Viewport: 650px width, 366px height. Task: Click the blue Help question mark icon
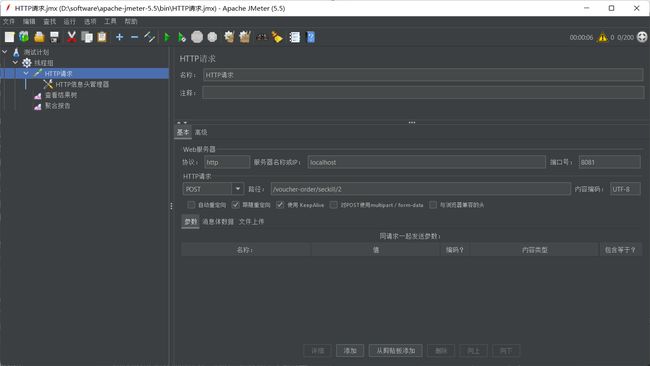310,37
